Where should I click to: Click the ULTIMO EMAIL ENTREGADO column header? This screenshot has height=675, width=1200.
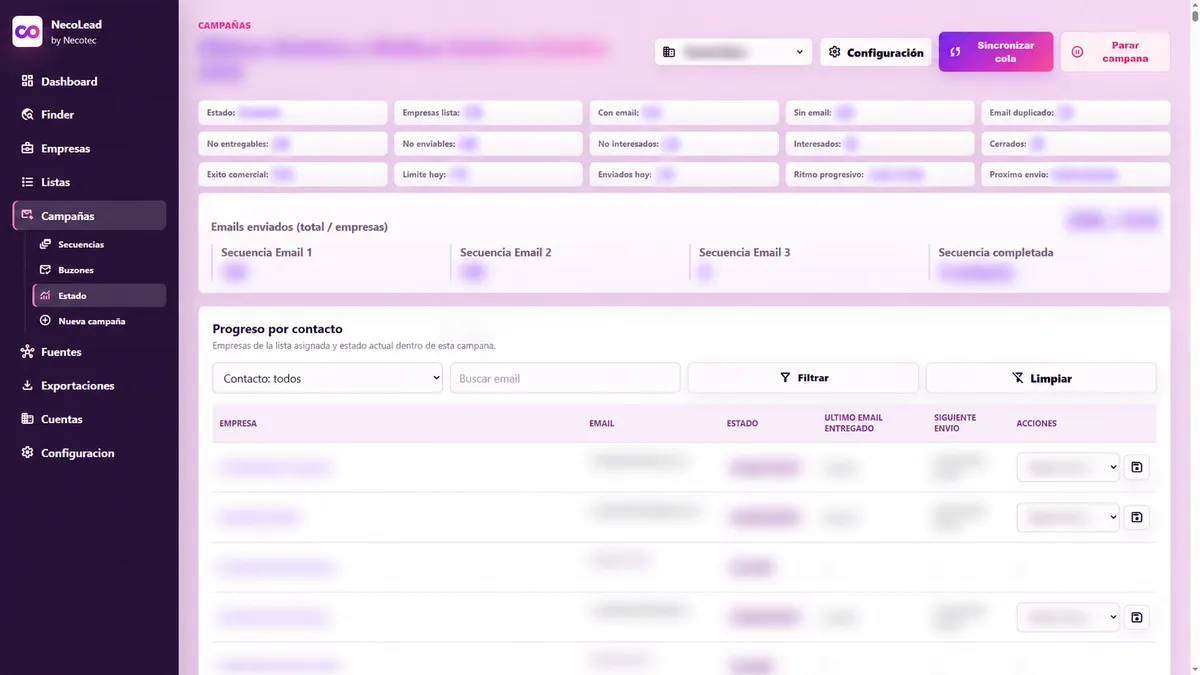pyautogui.click(x=853, y=423)
